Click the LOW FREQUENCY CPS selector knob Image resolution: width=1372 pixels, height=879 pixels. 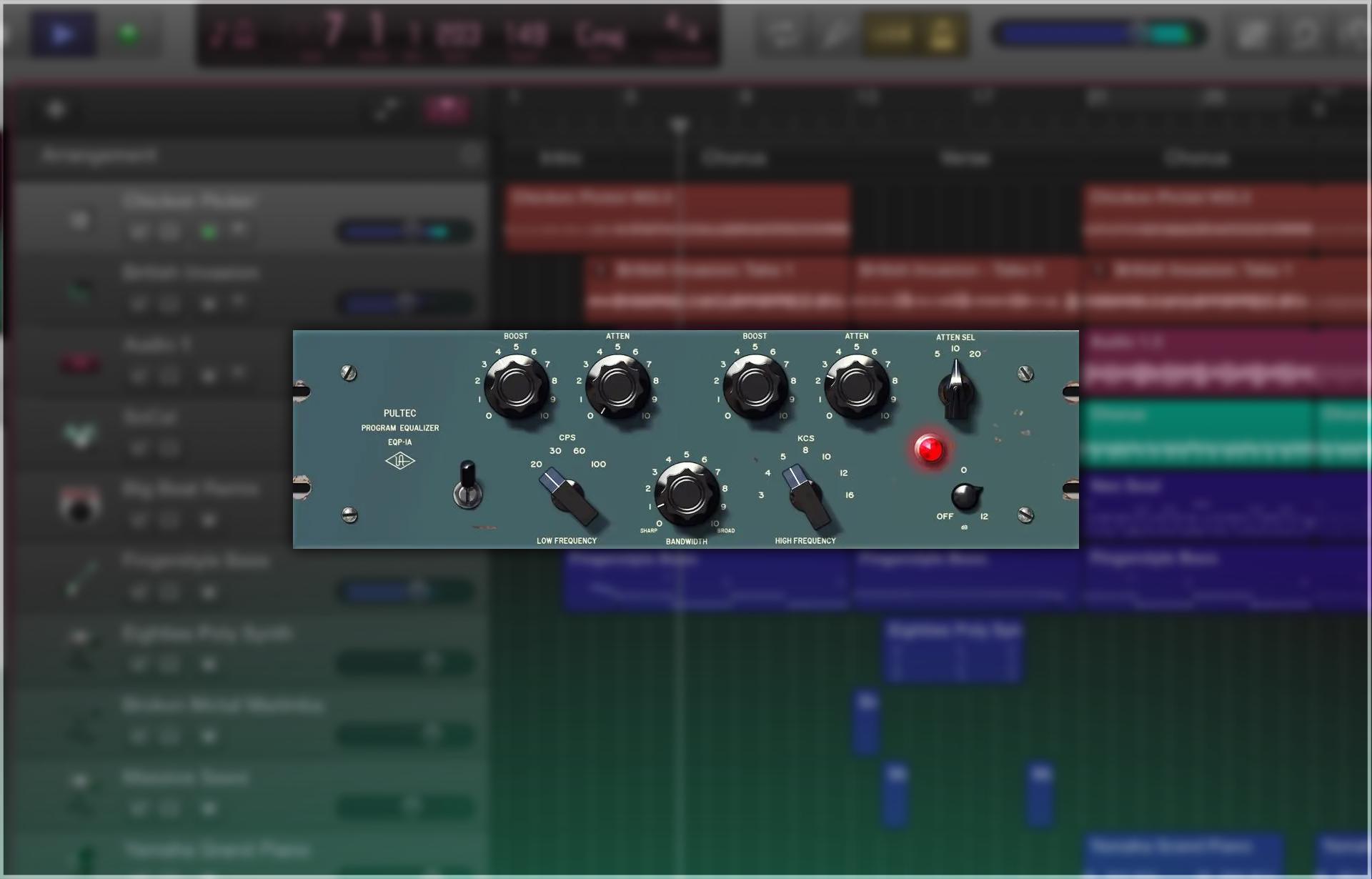[x=569, y=495]
